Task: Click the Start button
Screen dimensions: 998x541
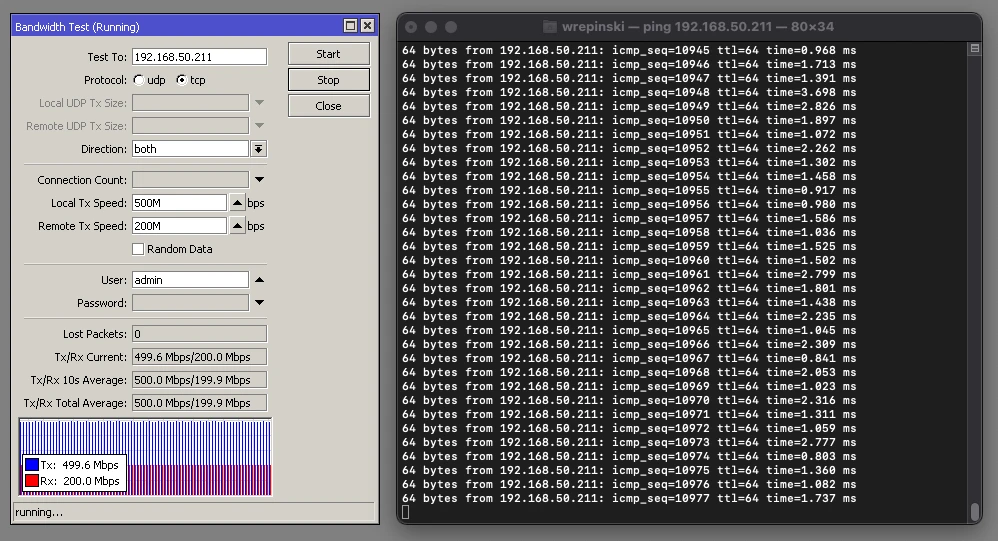Action: pos(328,54)
